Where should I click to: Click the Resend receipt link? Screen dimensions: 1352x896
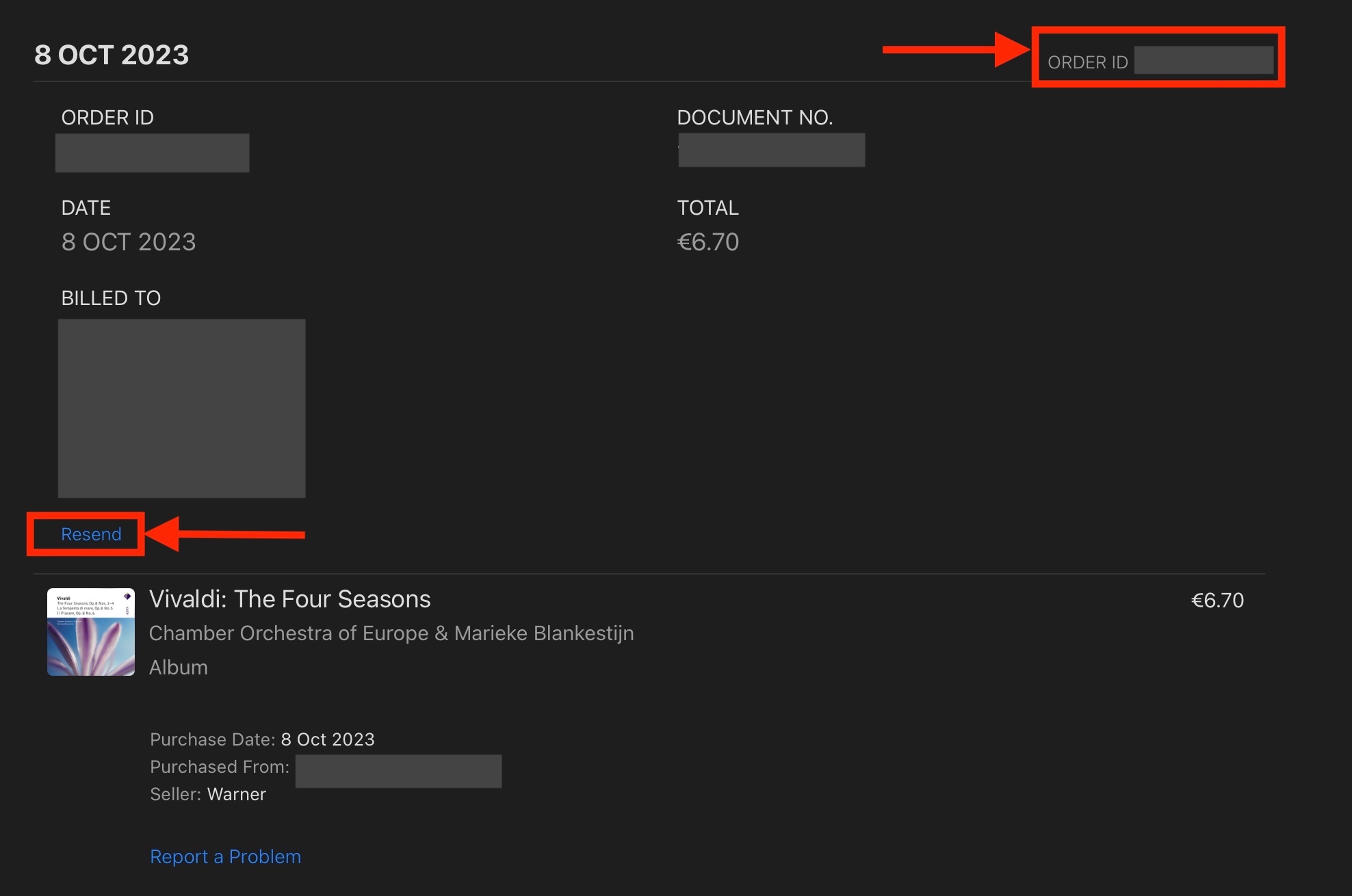(91, 534)
